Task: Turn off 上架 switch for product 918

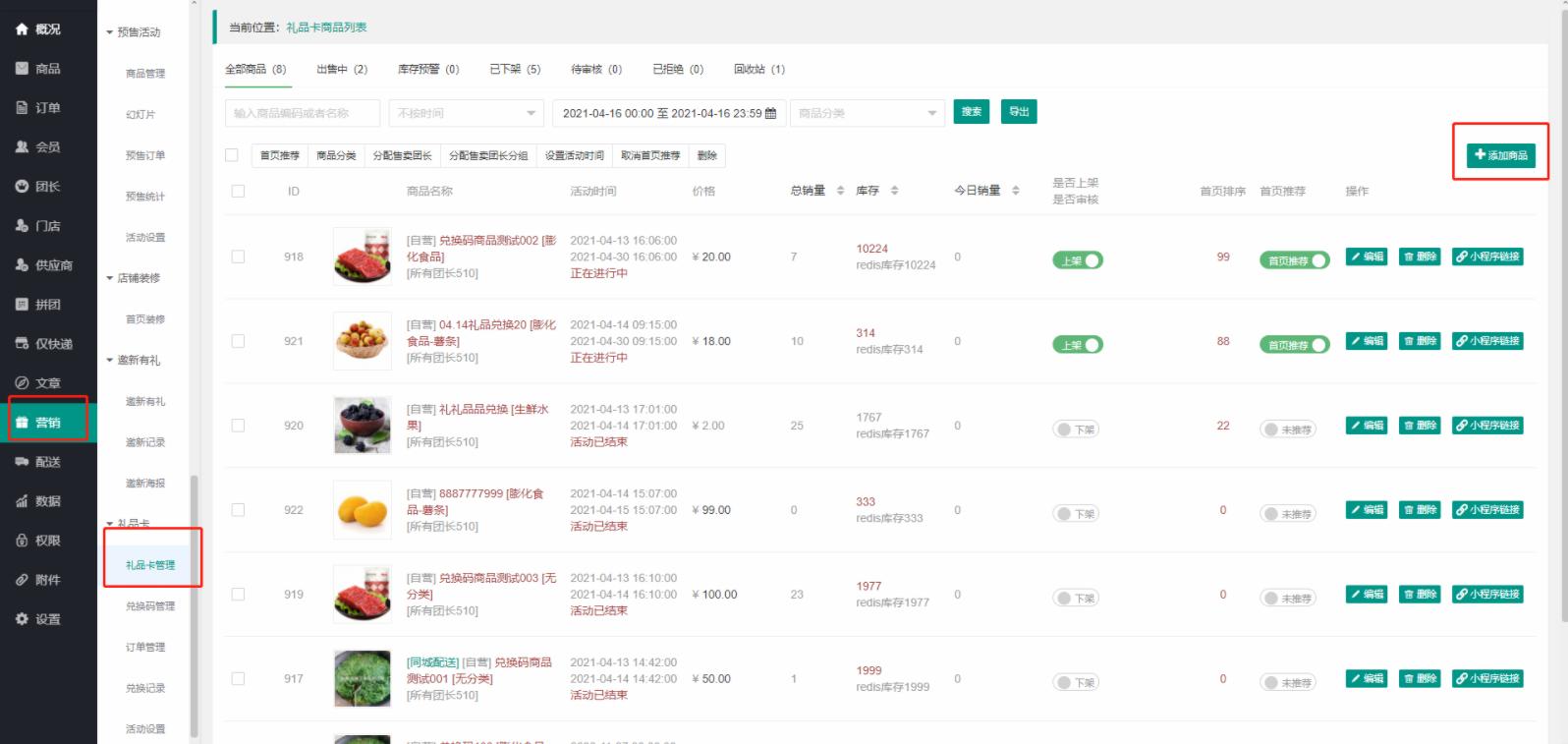Action: coord(1078,260)
